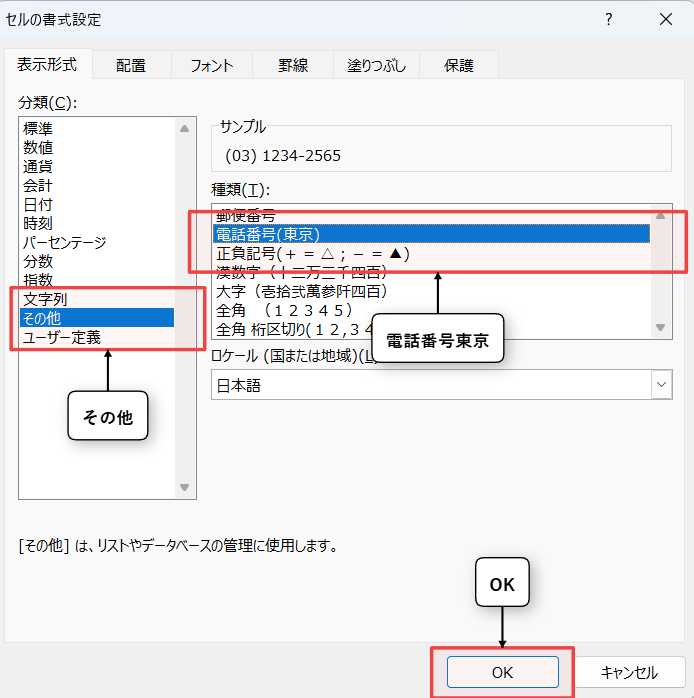Viewport: 694px width, 698px height.
Task: Confirm with the OK button
Action: (x=502, y=673)
